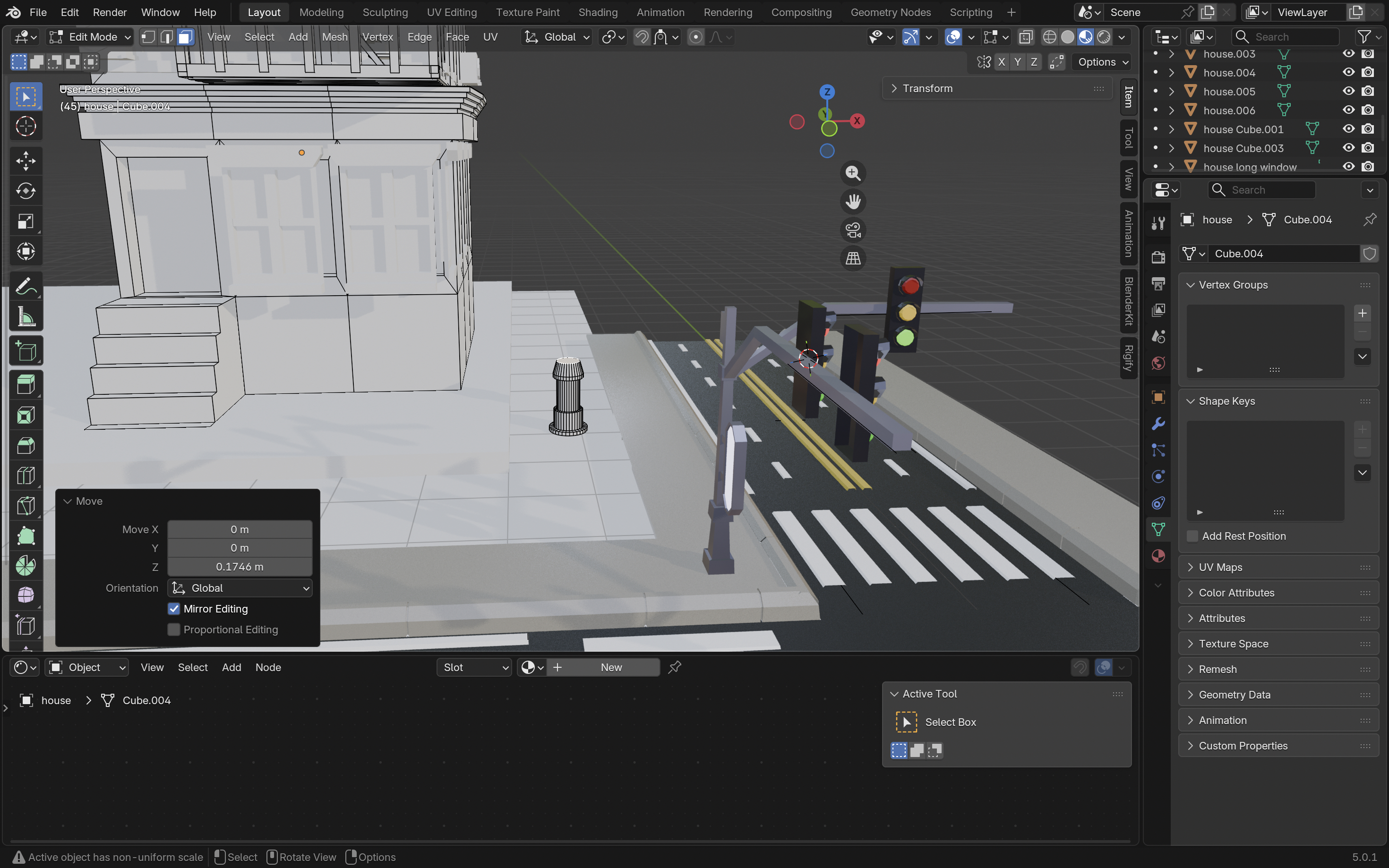
Task: Select the Extrude Region tool
Action: [26, 385]
